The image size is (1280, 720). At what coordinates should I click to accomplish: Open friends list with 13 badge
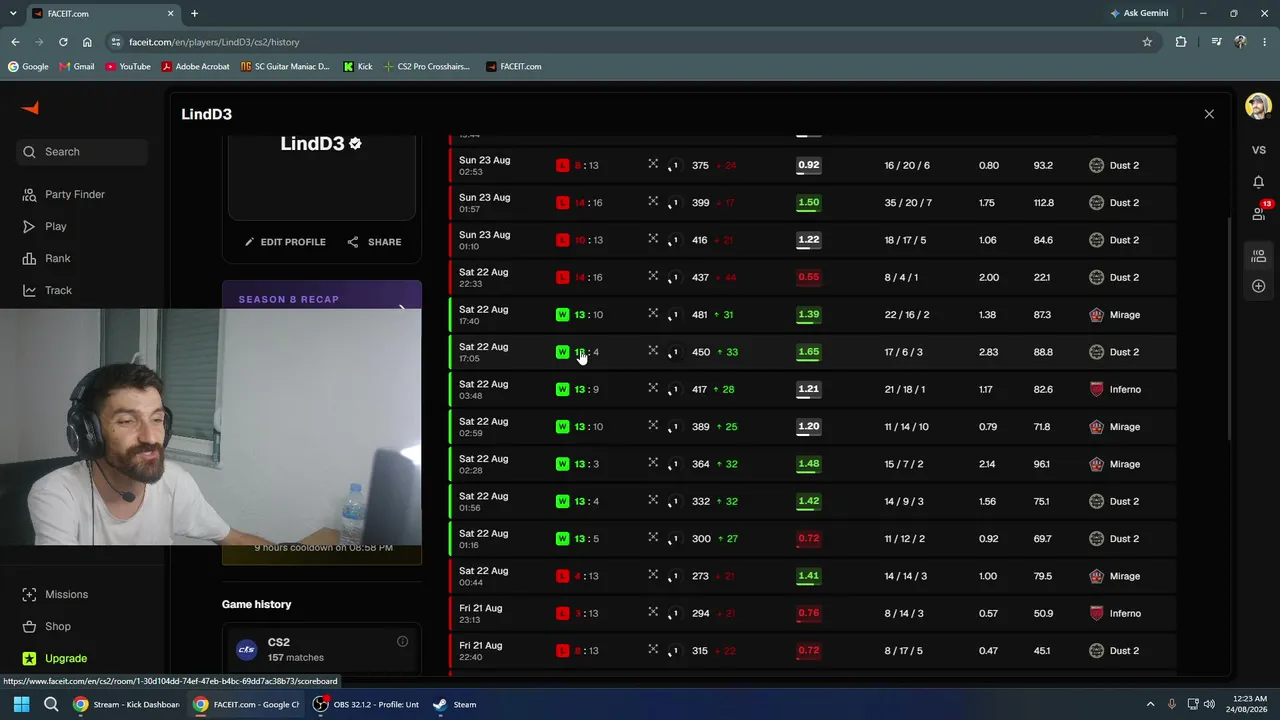[1260, 212]
